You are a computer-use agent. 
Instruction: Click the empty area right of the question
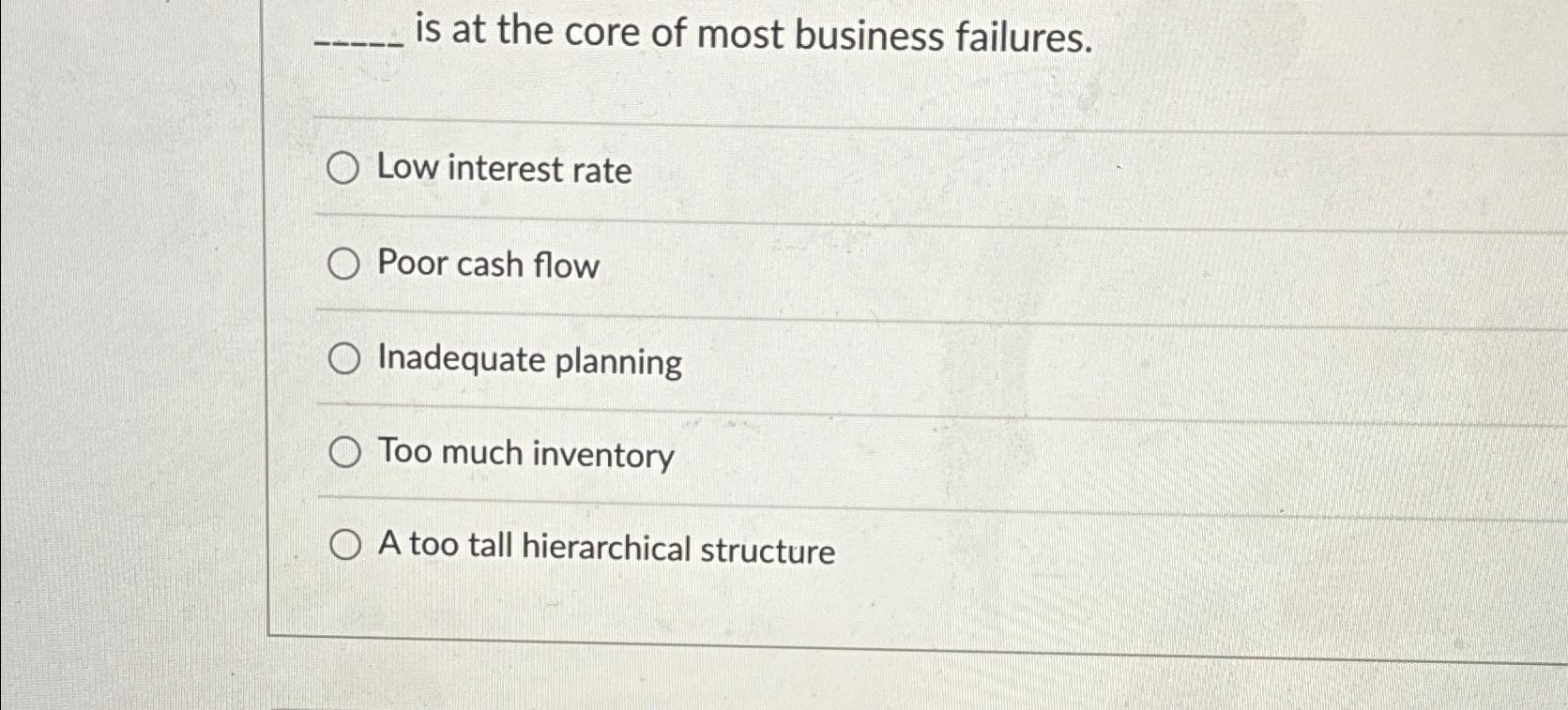[x=1314, y=42]
